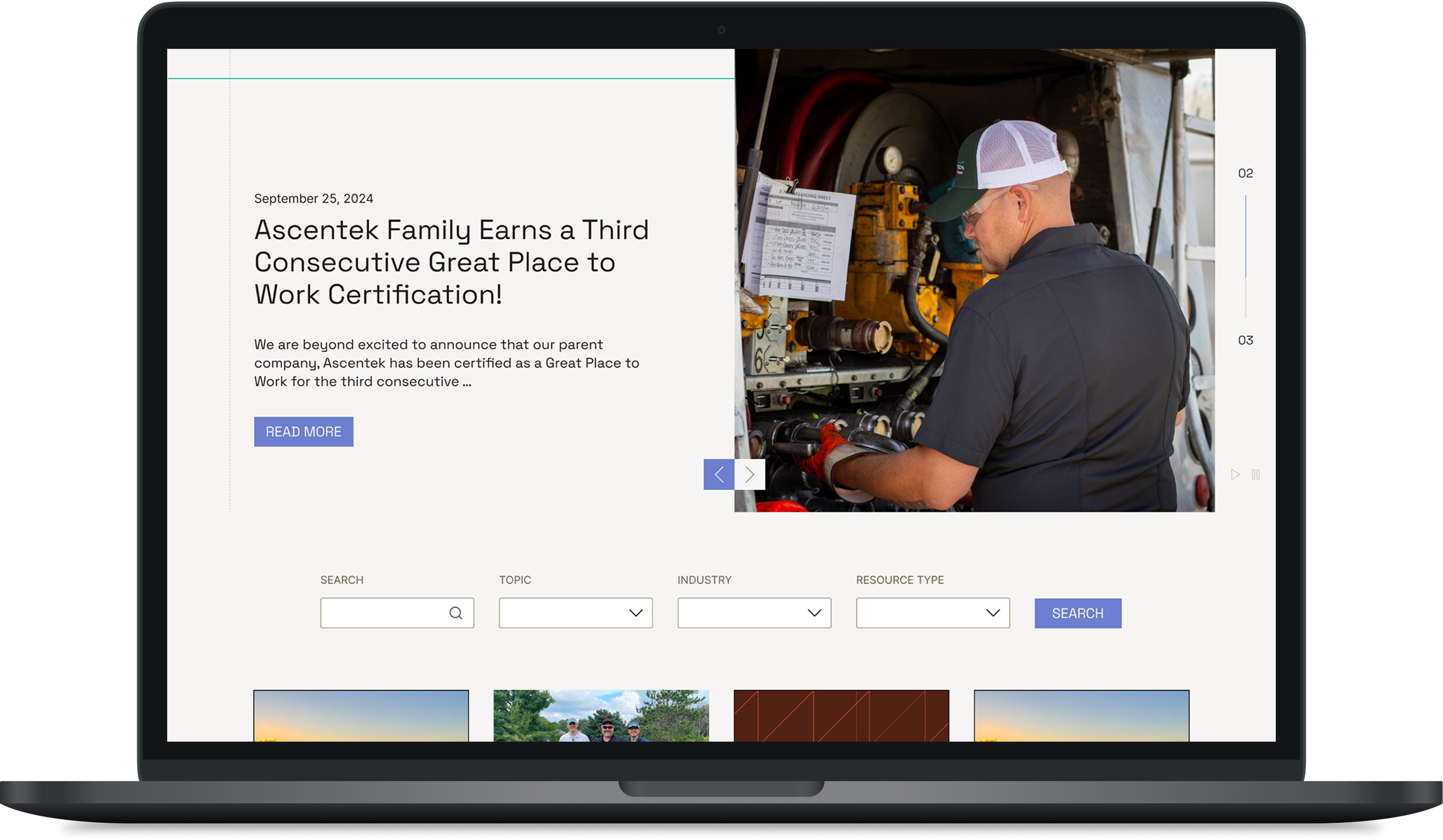The image size is (1443, 840).
Task: Open the brown geometric pattern card
Action: [x=841, y=715]
